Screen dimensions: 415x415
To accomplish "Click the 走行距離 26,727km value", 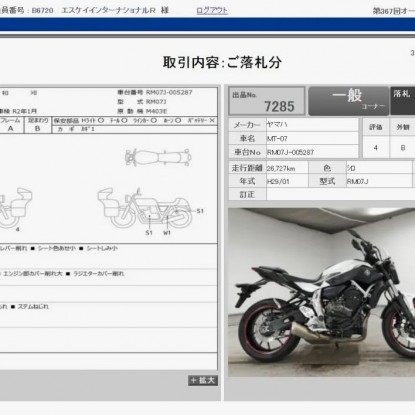I will click(287, 168).
